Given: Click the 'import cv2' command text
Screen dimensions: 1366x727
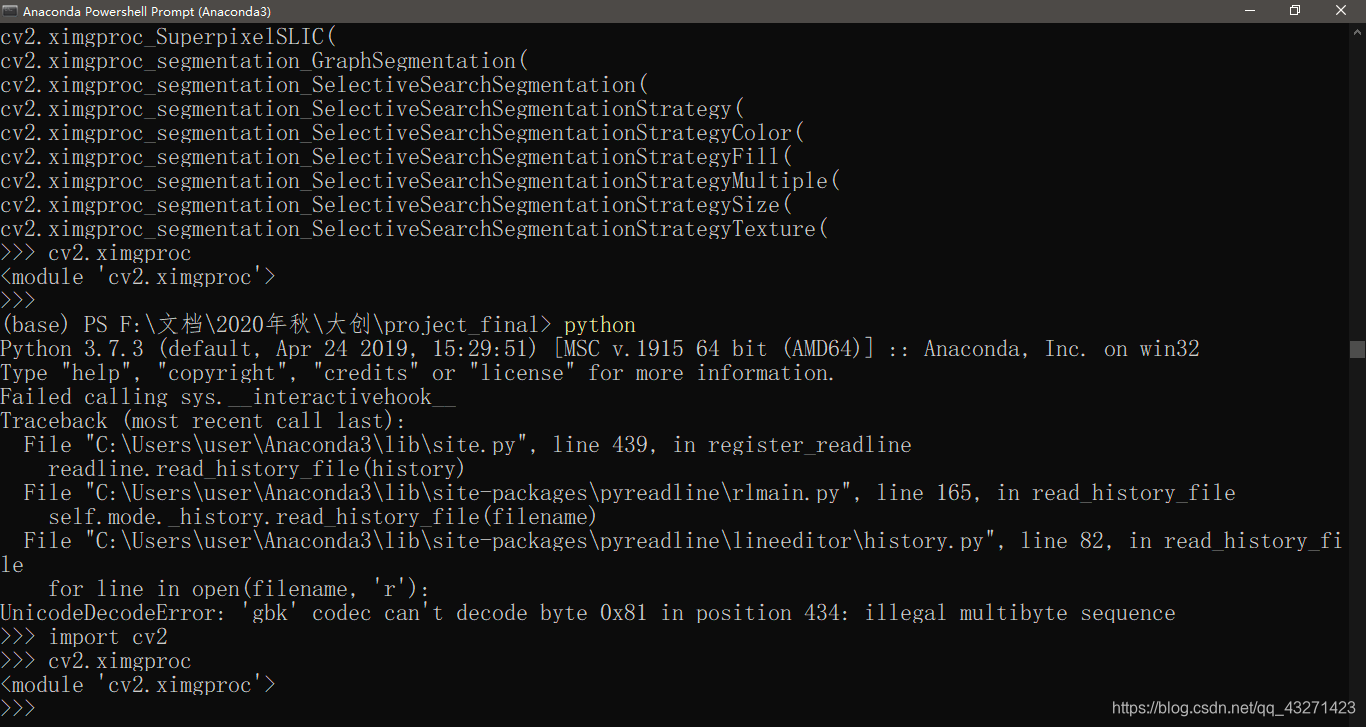Looking at the screenshot, I should pos(108,636).
